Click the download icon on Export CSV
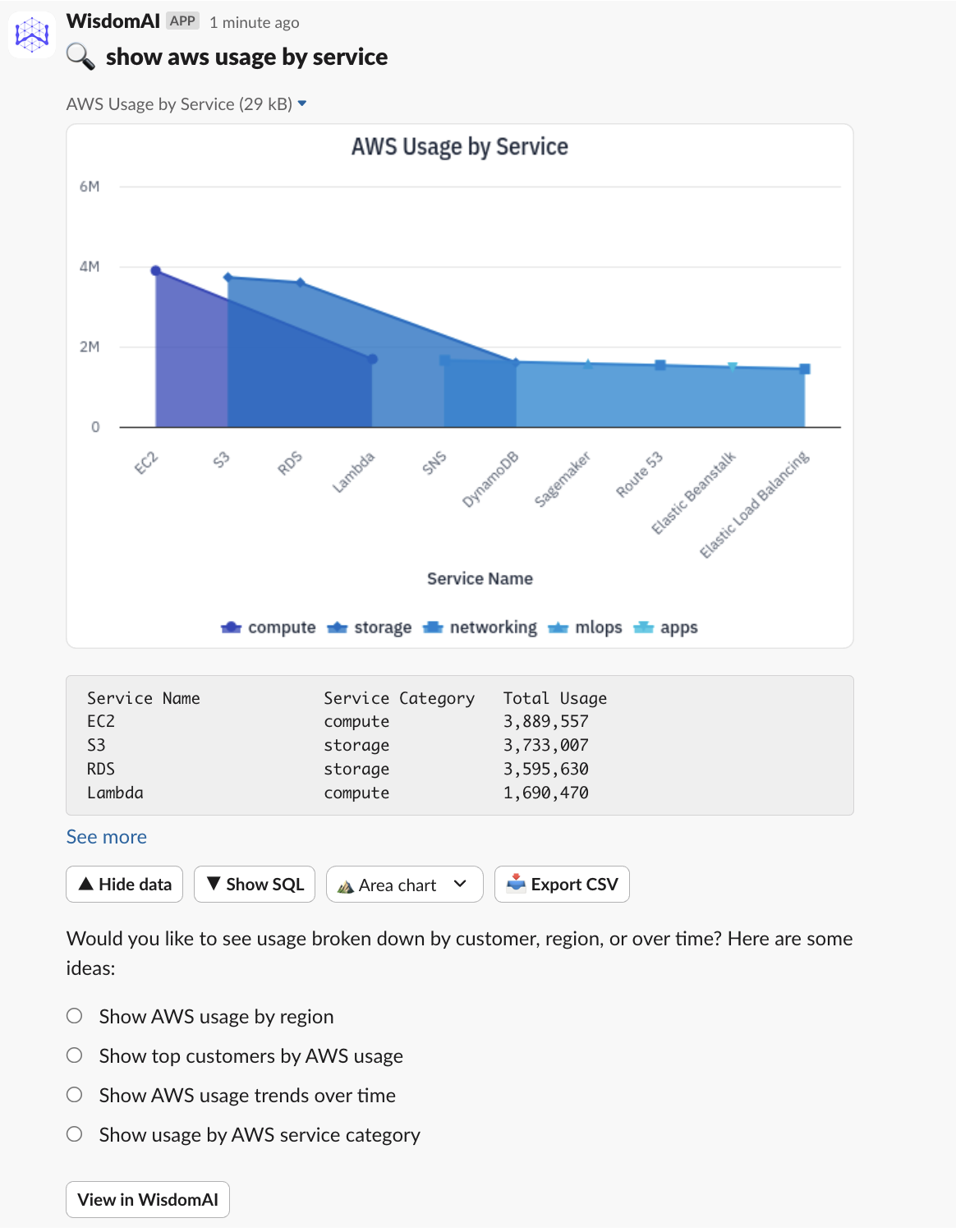The image size is (956, 1232). (x=516, y=884)
